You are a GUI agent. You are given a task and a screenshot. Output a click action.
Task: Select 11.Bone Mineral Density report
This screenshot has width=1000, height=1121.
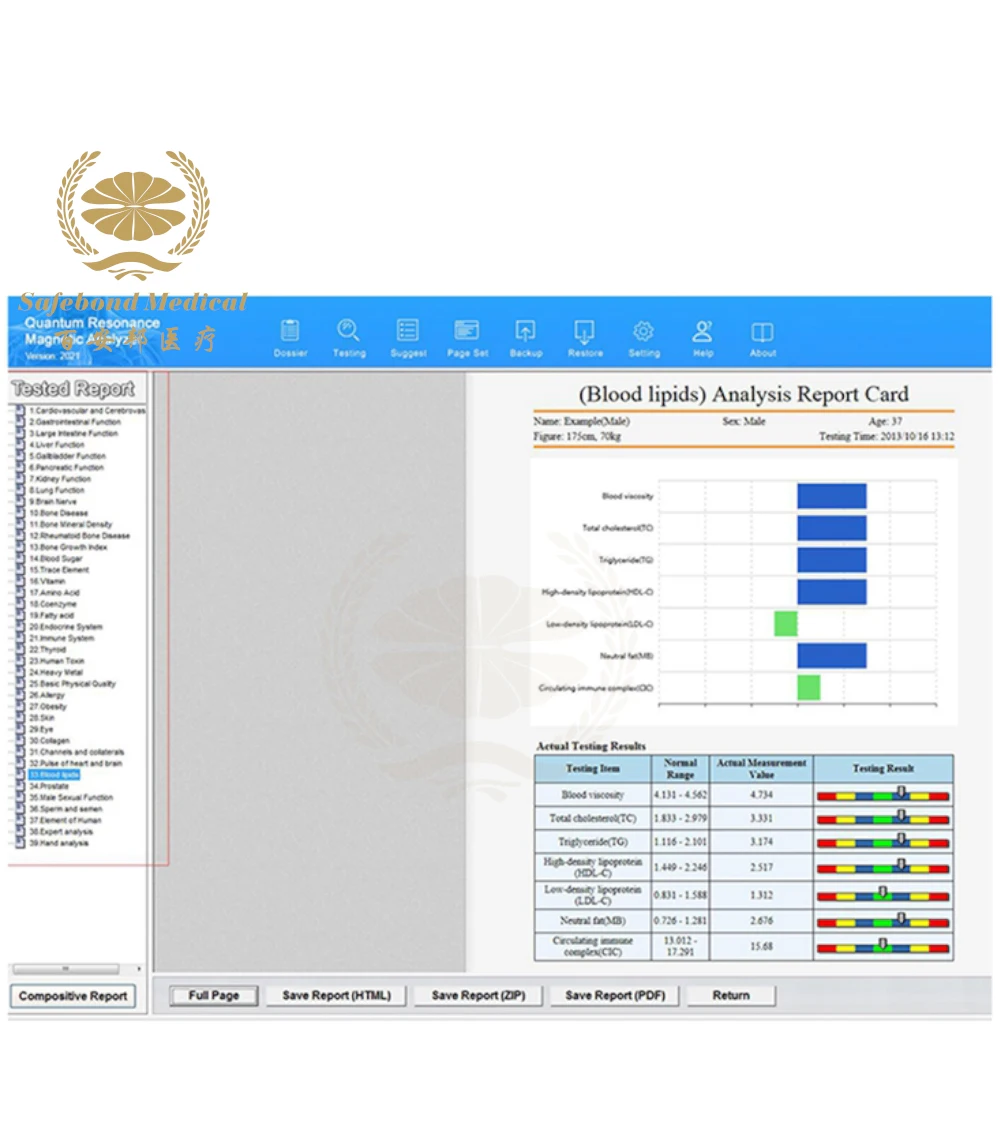(71, 524)
